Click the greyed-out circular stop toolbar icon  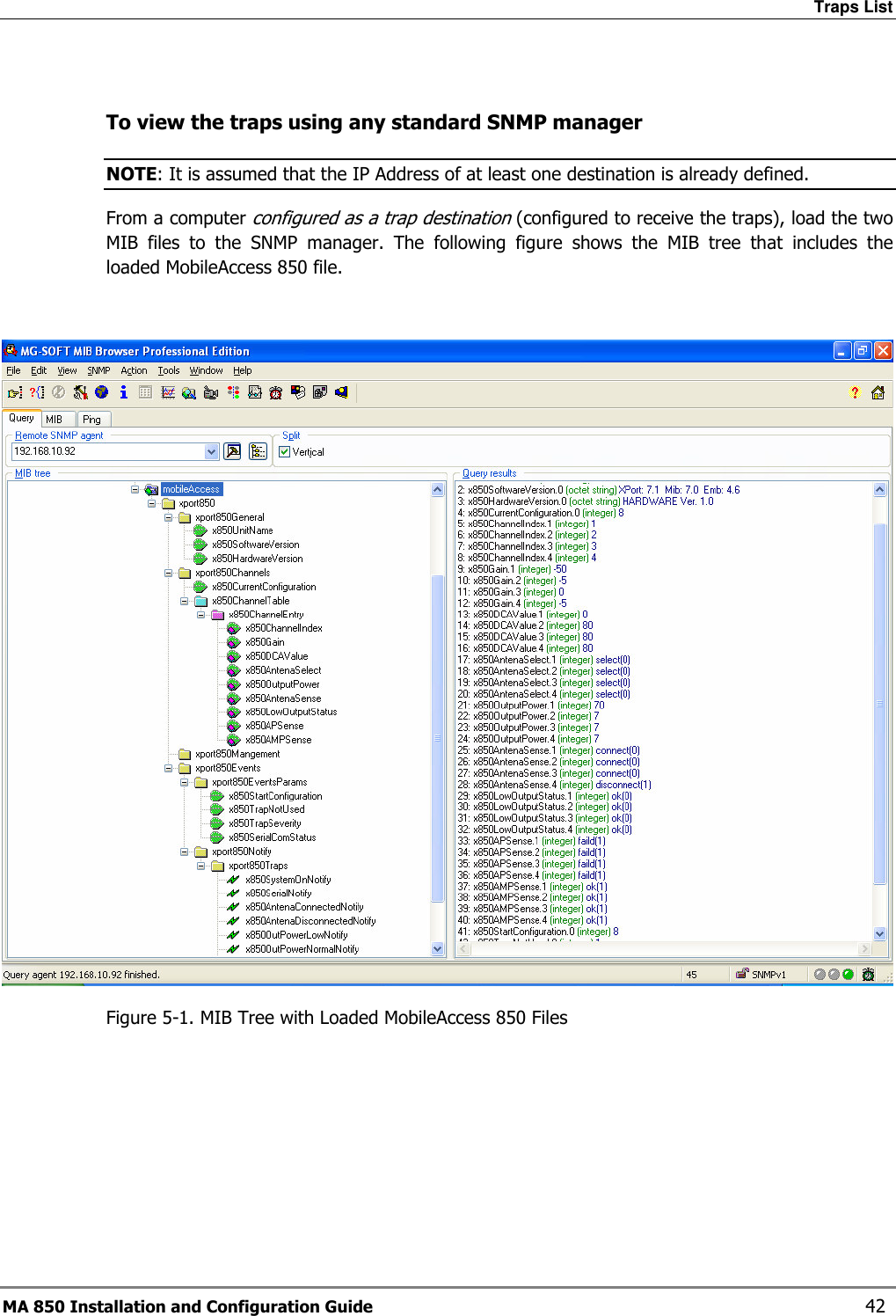click(x=58, y=392)
